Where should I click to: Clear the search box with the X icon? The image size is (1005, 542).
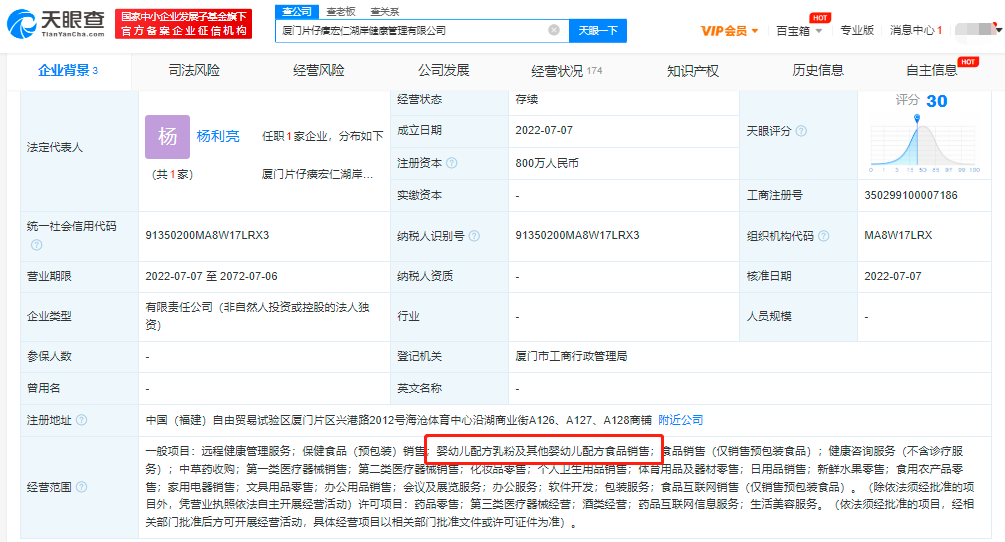point(554,30)
